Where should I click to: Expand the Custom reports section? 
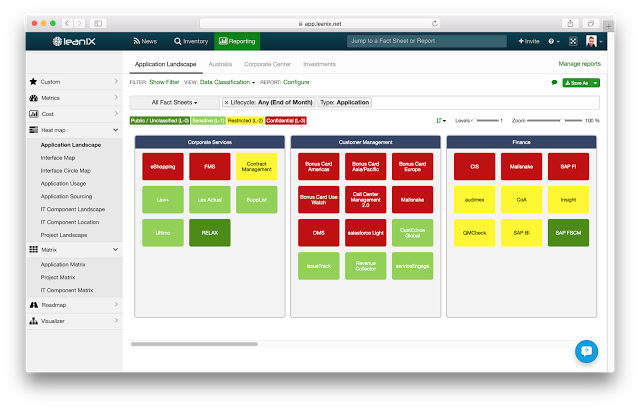coord(74,82)
